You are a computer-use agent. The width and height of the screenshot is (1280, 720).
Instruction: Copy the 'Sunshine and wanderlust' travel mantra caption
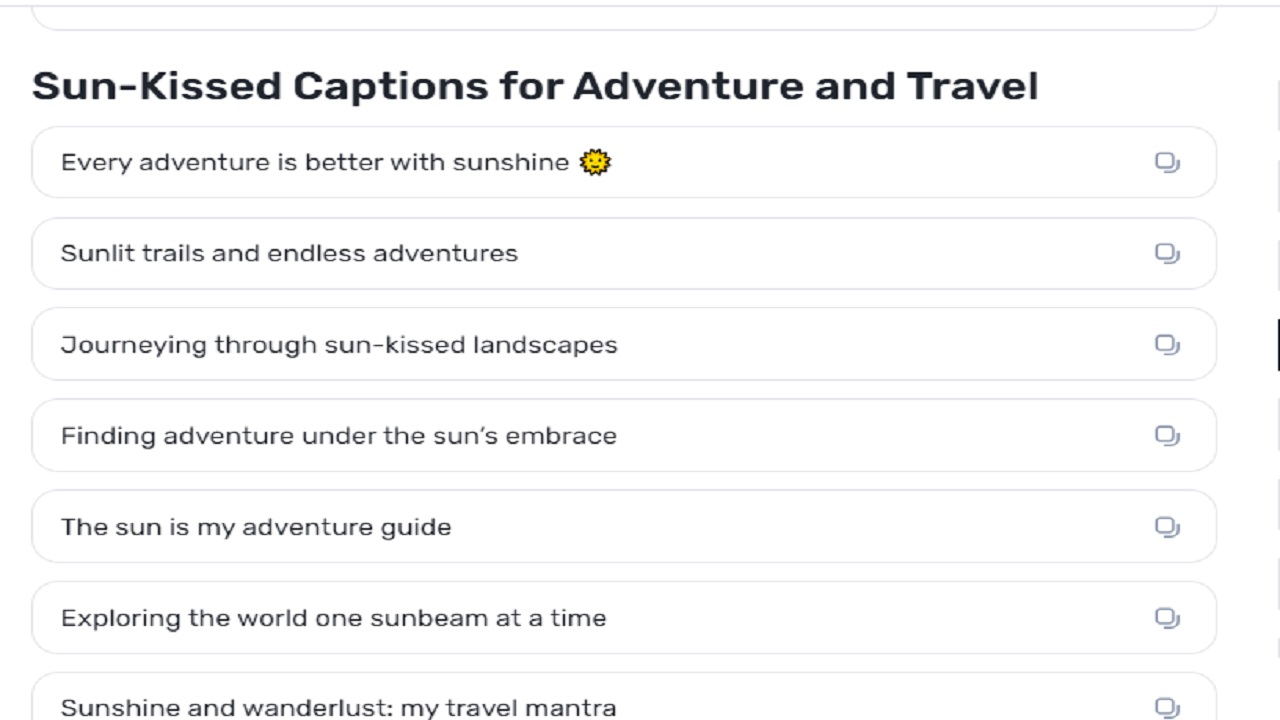pyautogui.click(x=1167, y=707)
